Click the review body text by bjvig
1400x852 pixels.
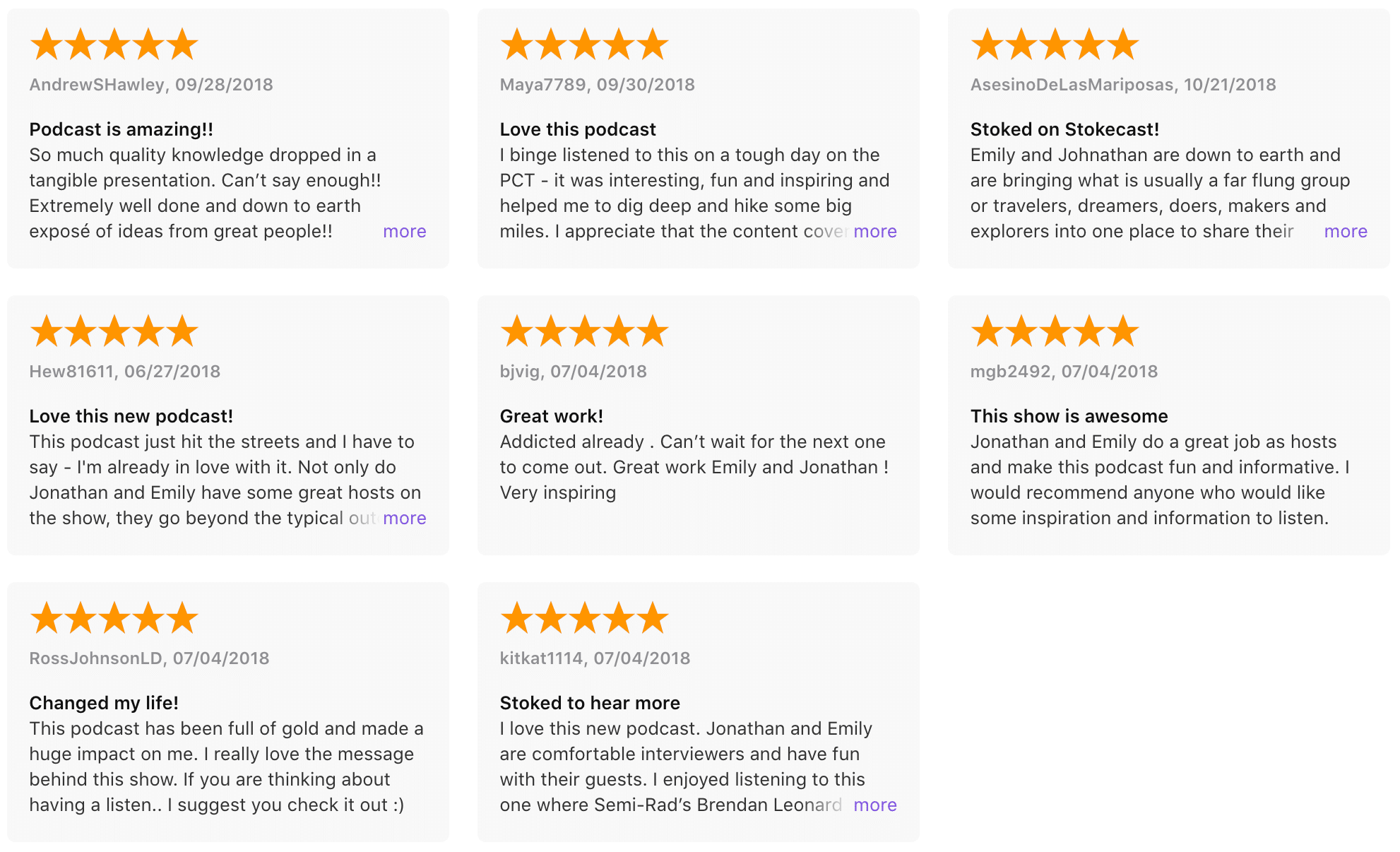(694, 467)
